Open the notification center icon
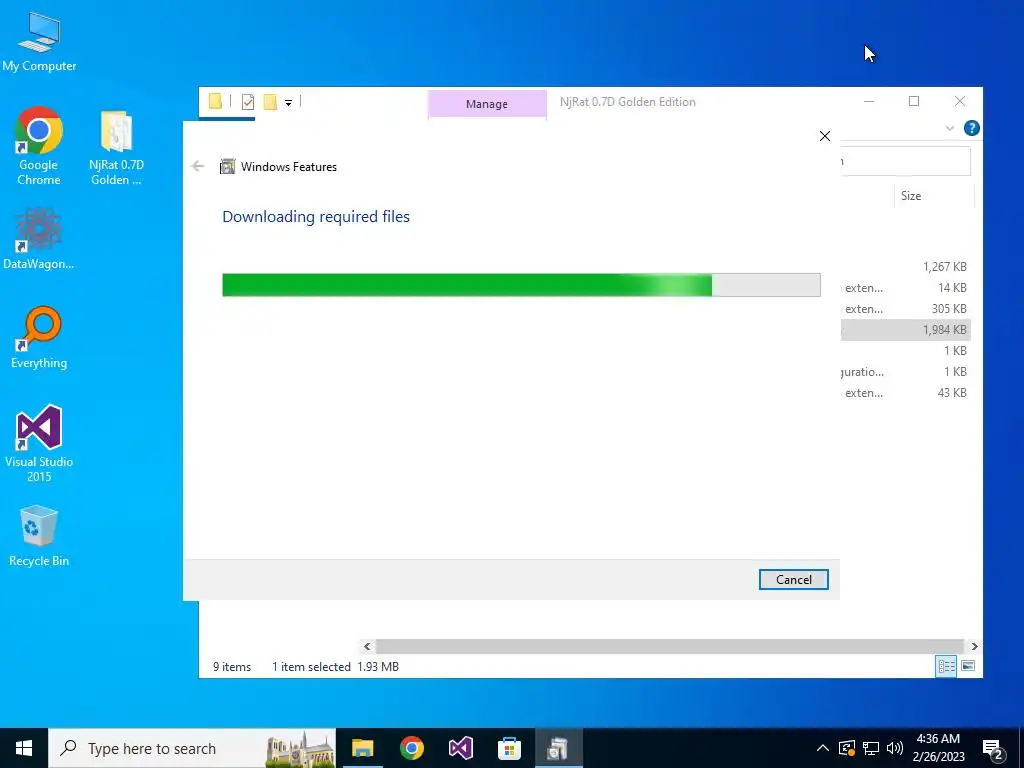Viewport: 1024px width, 768px height. (x=993, y=749)
